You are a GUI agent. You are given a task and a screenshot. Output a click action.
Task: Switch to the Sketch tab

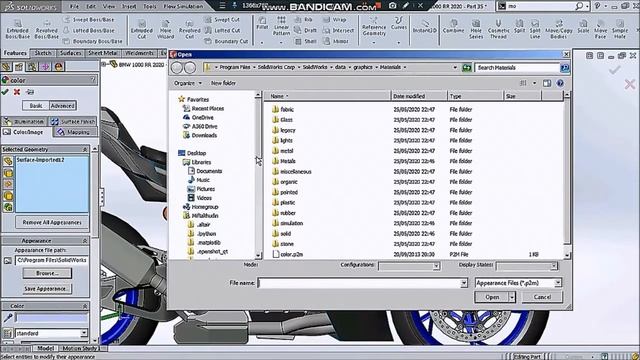click(x=43, y=53)
